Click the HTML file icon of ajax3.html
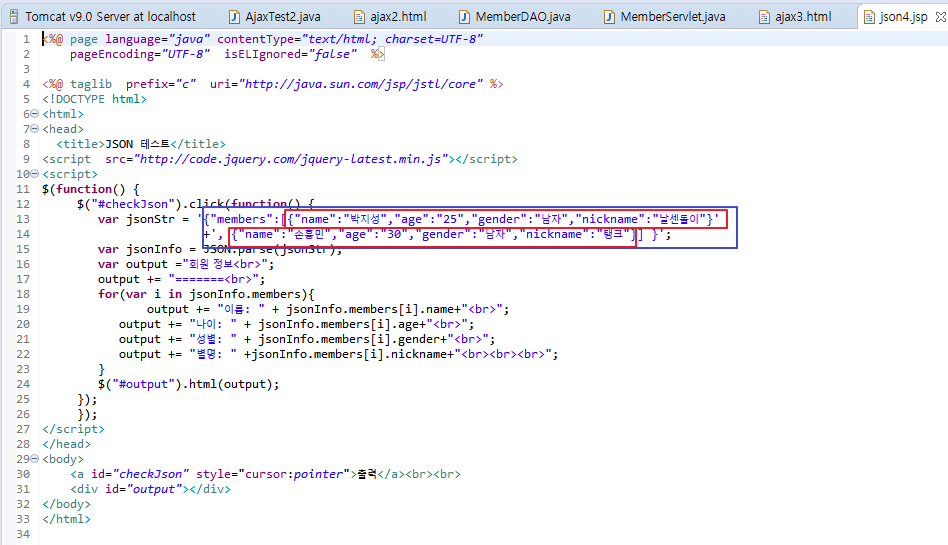 pyautogui.click(x=764, y=17)
